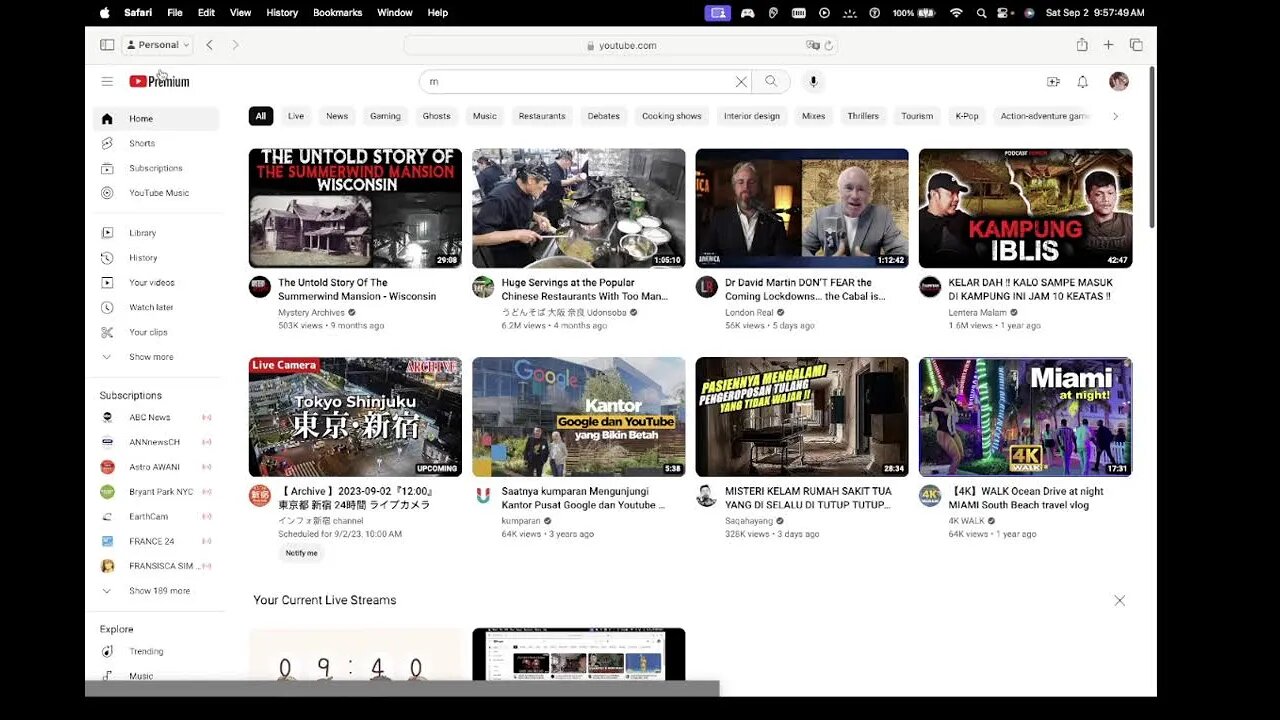Expand Show 189 more subscriptions
This screenshot has width=1280, height=720.
[x=156, y=591]
